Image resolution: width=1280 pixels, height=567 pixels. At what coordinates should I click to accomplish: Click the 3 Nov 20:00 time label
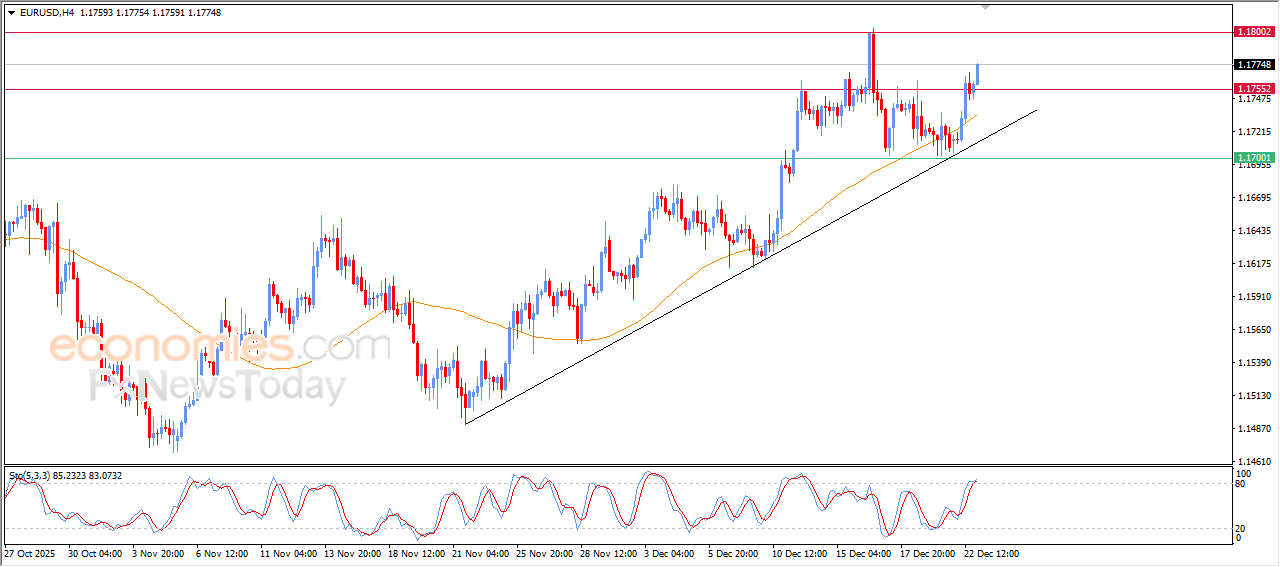156,552
